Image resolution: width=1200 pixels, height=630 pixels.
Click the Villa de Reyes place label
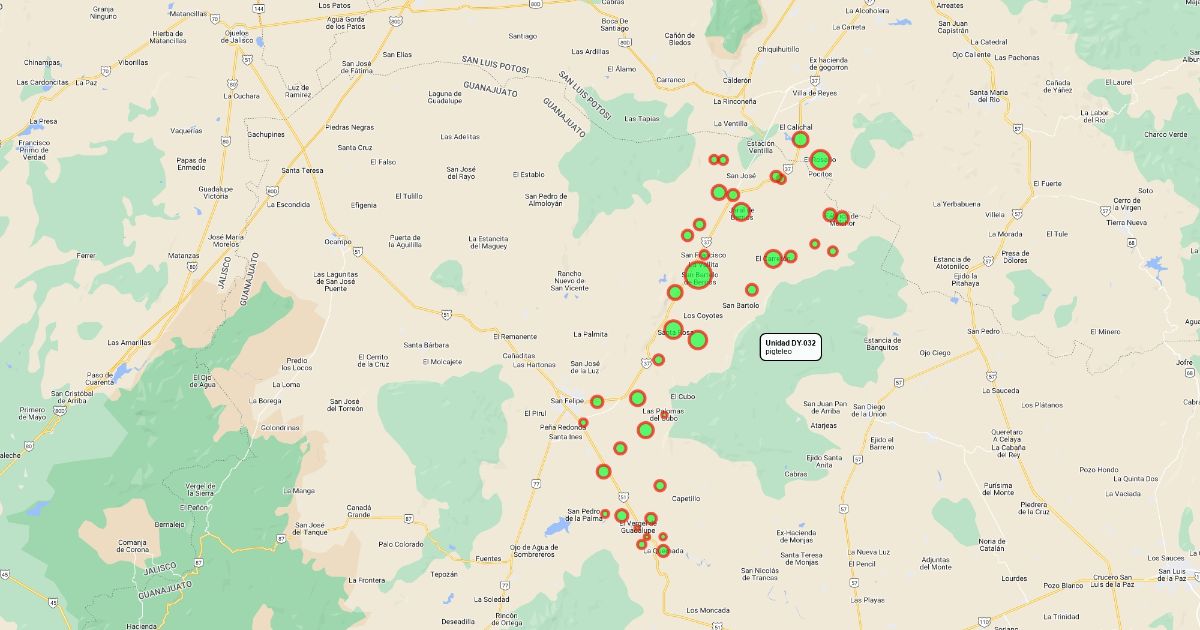click(x=814, y=93)
